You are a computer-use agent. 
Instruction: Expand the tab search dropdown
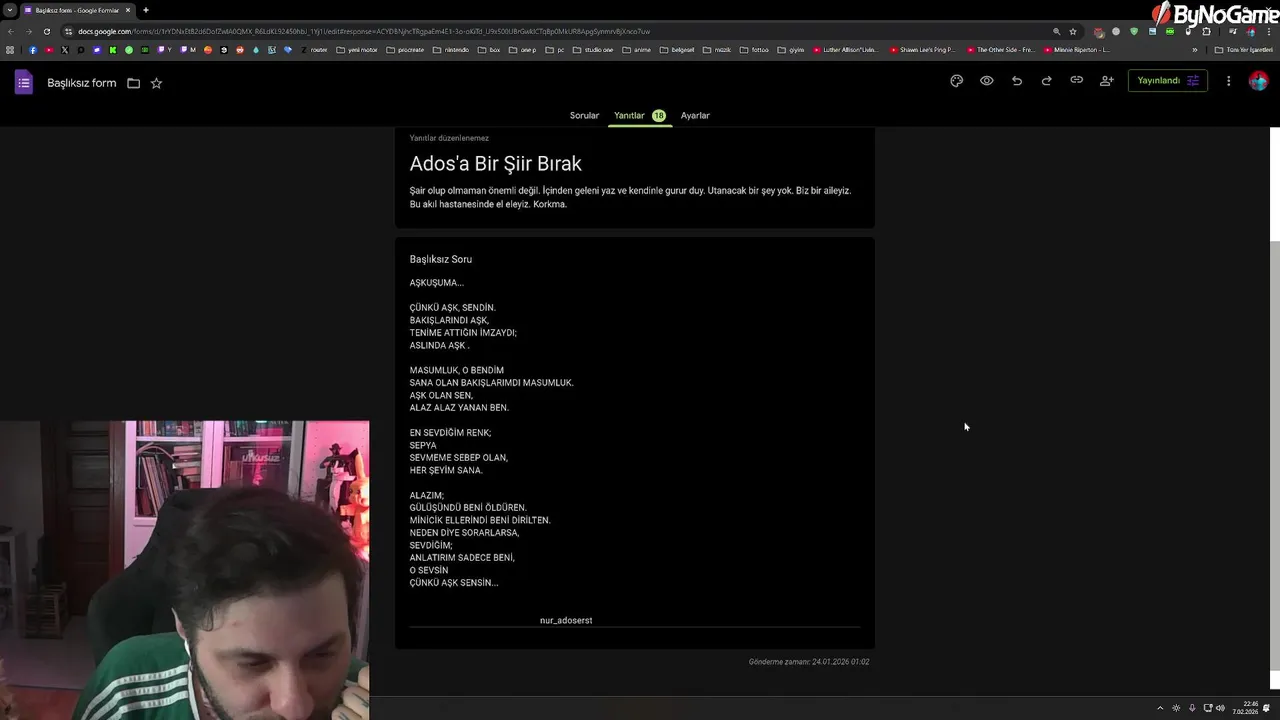tap(9, 10)
